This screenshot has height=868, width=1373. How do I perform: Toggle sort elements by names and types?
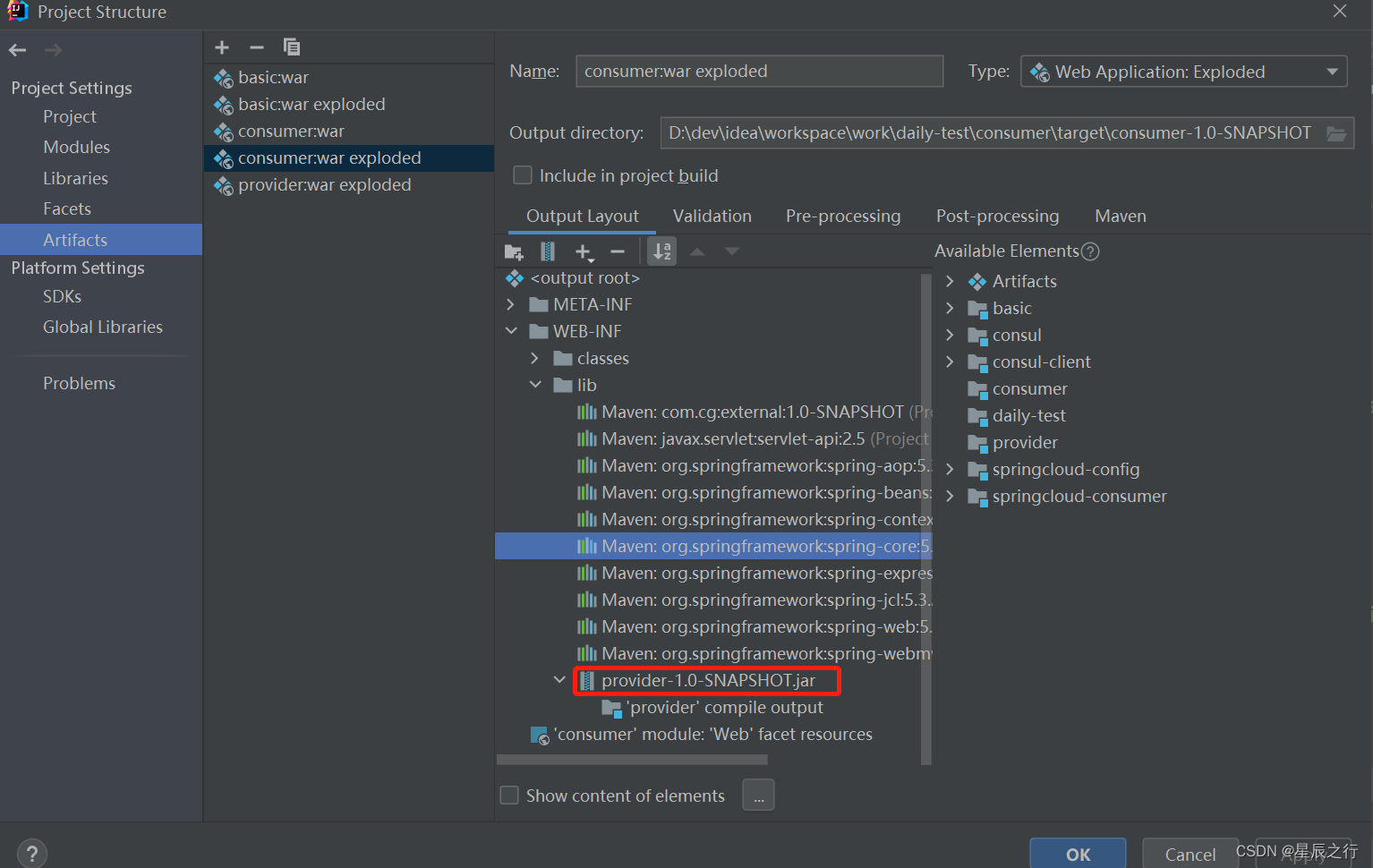tap(662, 252)
